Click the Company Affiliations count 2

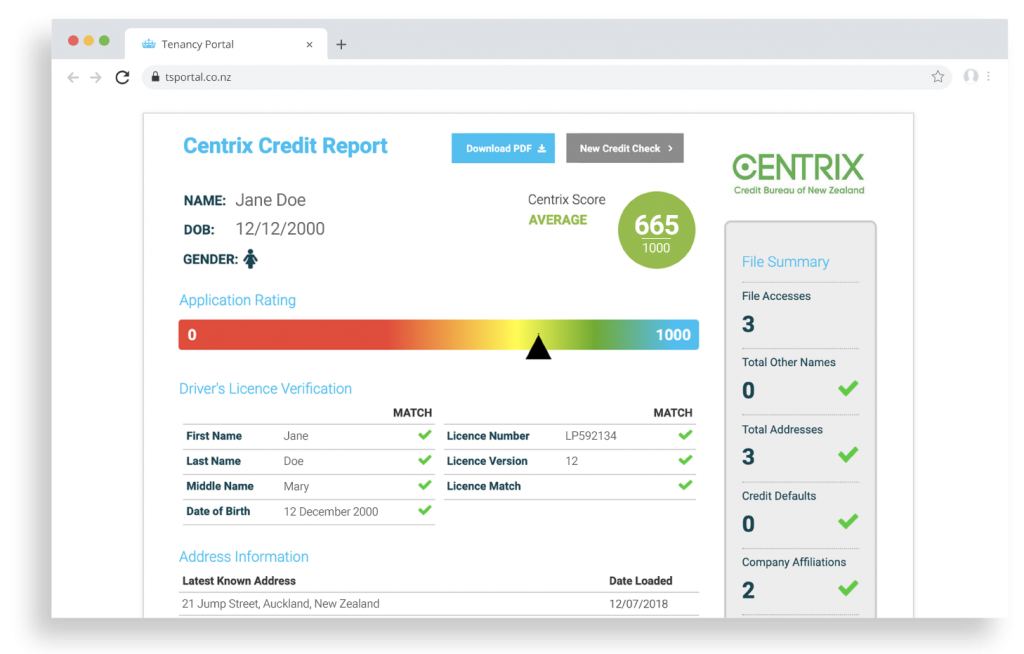pos(748,591)
